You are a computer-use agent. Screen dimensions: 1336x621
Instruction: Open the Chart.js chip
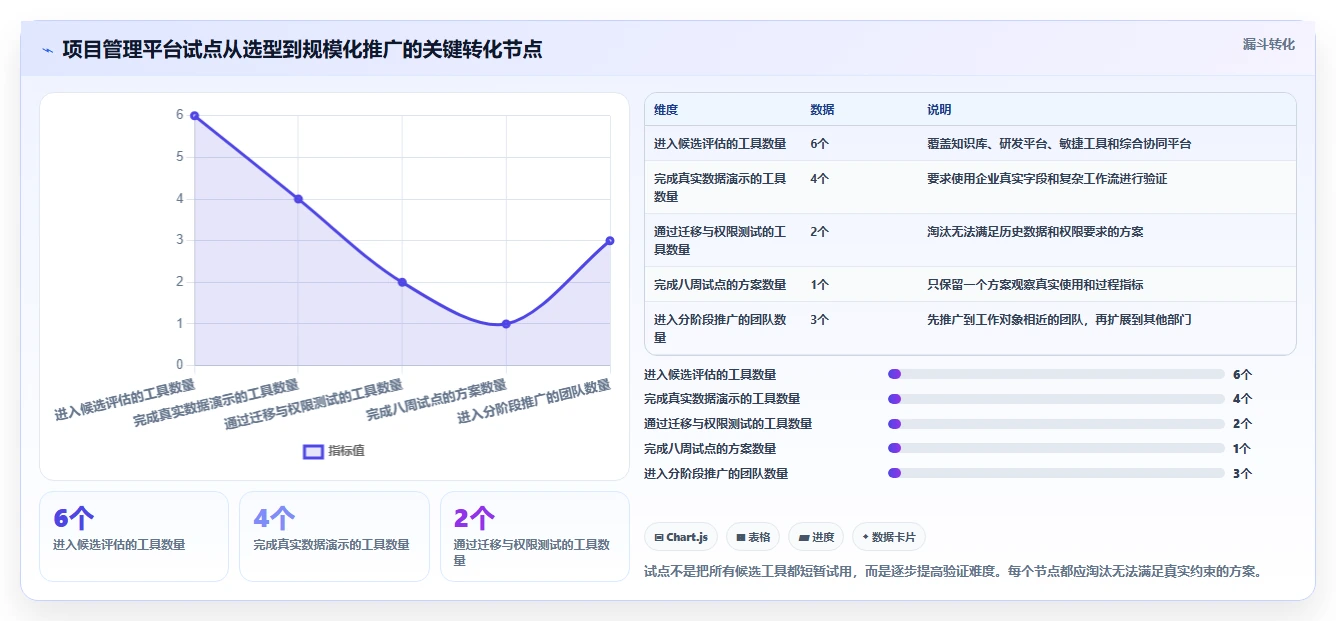(x=681, y=537)
